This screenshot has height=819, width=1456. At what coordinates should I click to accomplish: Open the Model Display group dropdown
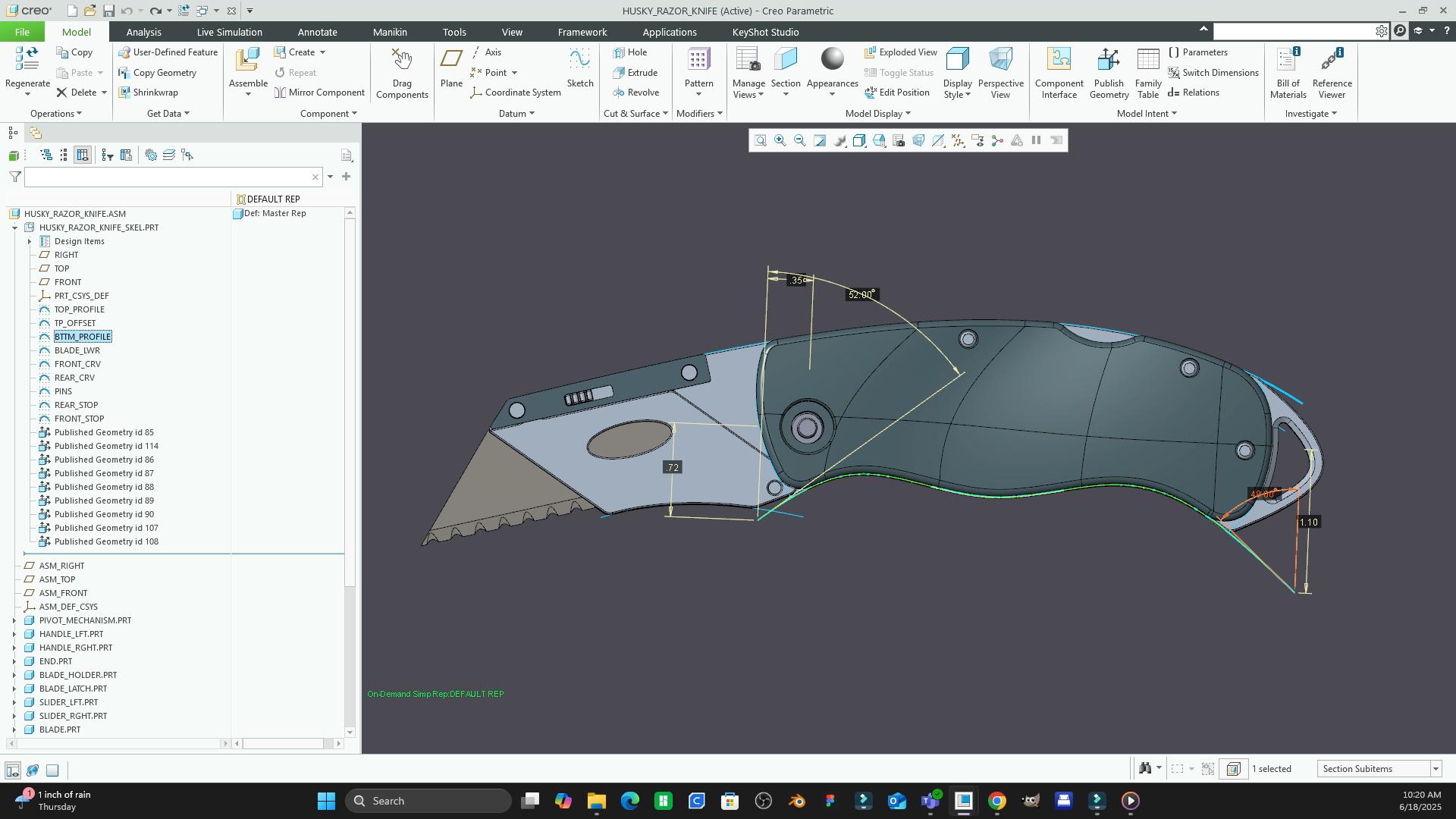click(878, 114)
